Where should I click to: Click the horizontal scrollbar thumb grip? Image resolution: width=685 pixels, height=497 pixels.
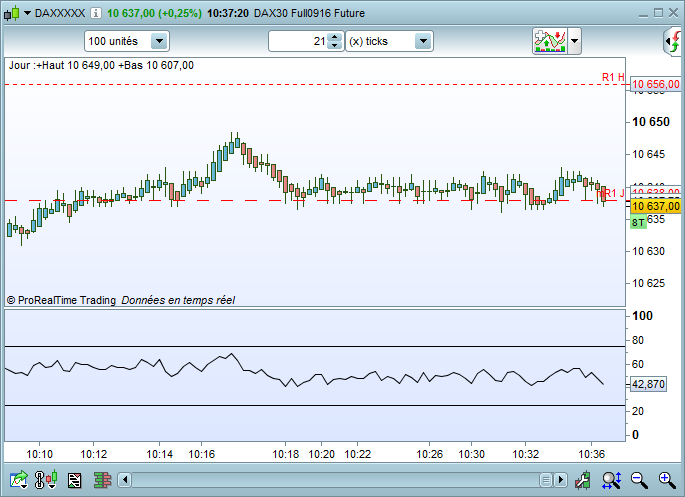[546, 480]
